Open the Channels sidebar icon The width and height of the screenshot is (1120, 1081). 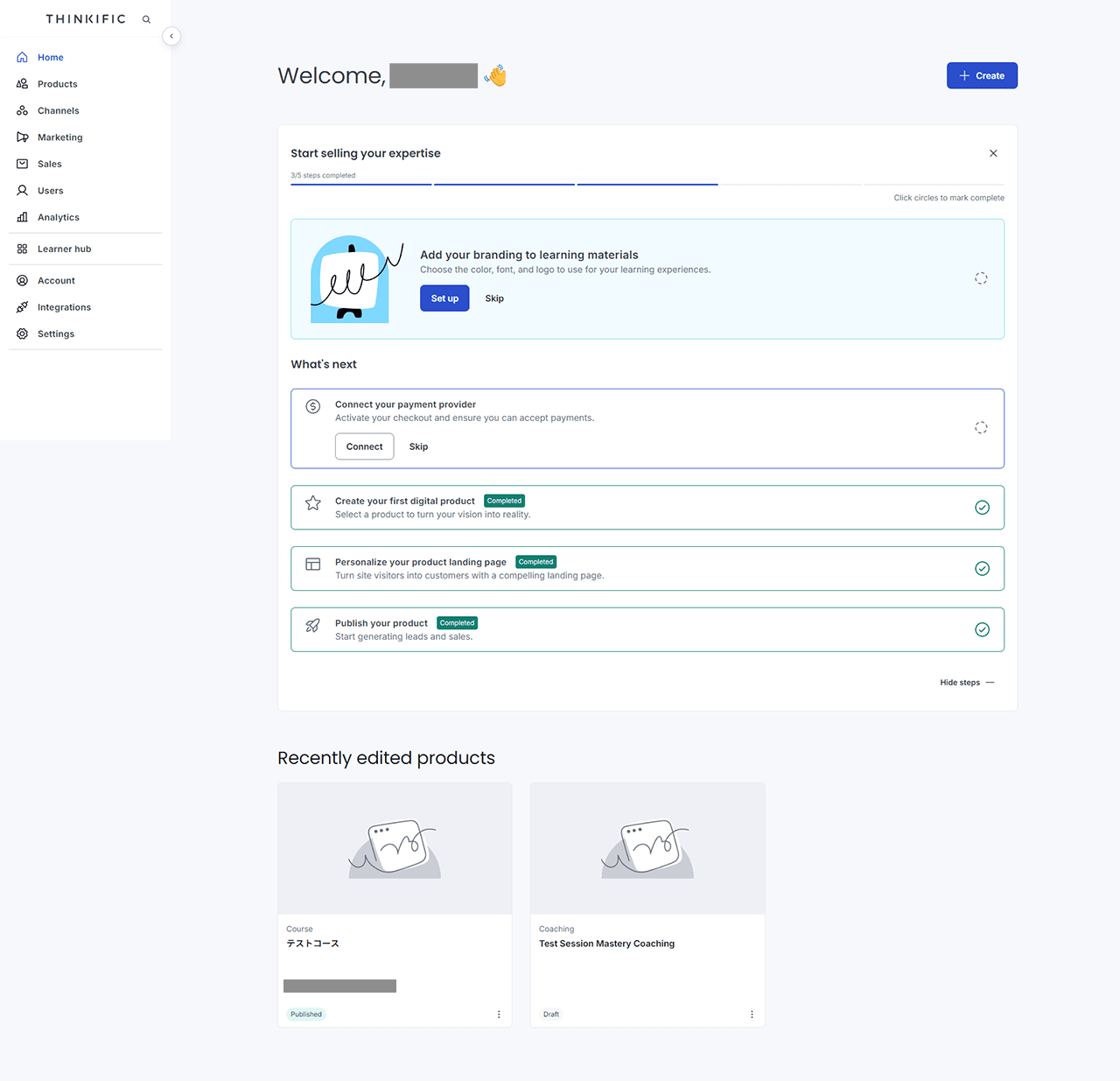click(23, 111)
